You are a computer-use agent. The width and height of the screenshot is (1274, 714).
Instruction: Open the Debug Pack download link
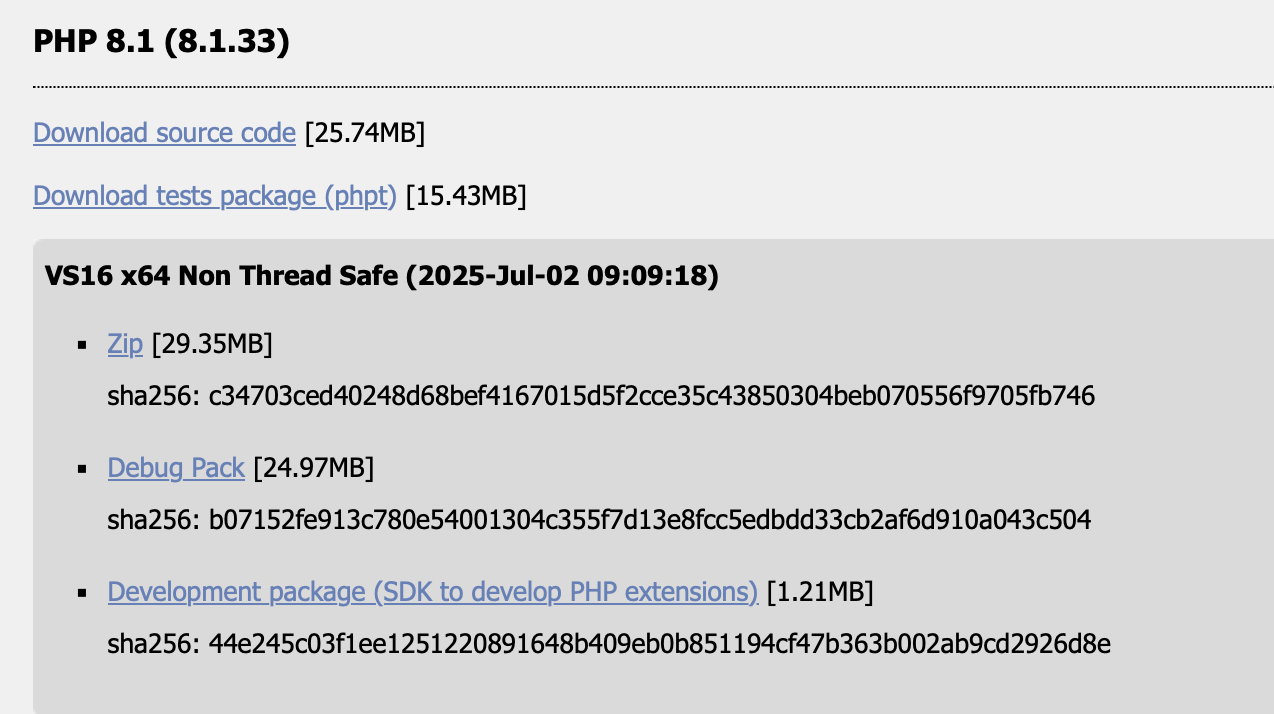pos(176,468)
